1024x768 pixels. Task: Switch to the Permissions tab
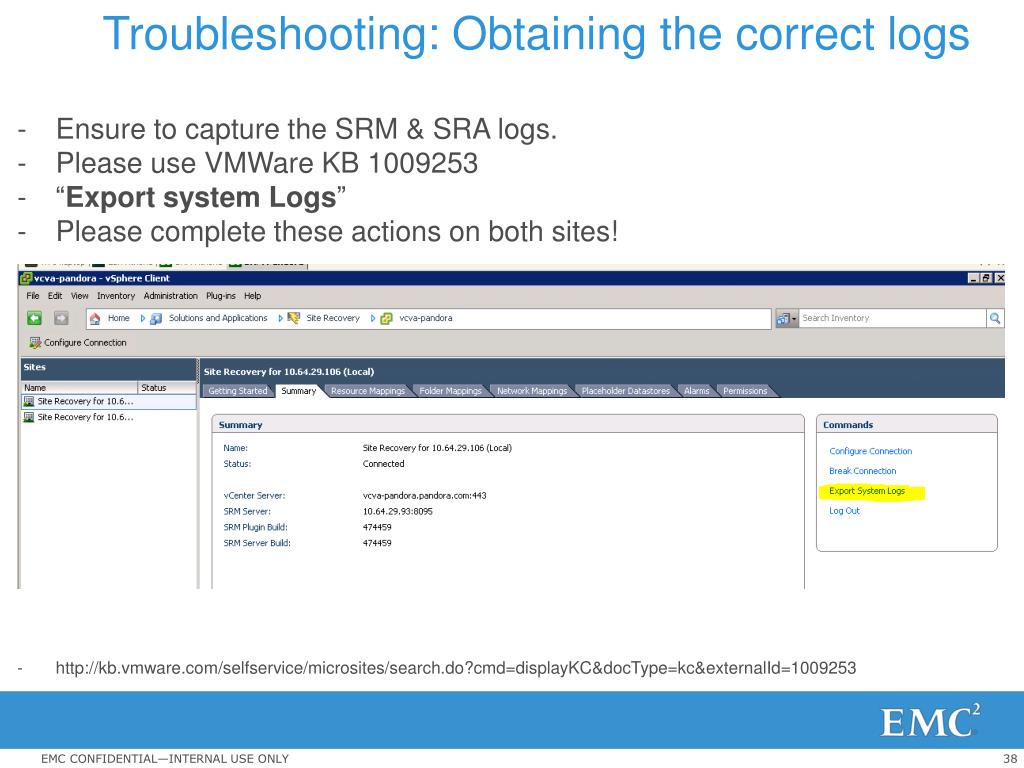click(744, 391)
